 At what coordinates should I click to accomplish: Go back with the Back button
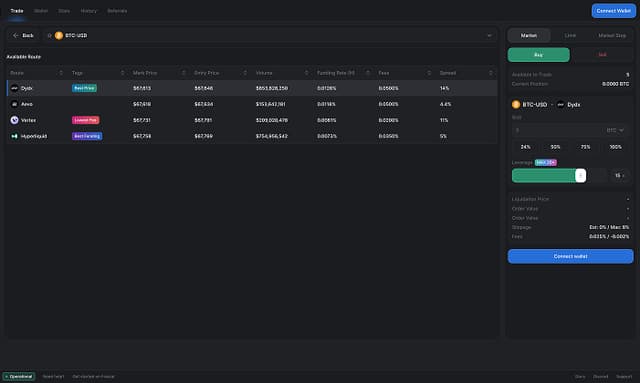(23, 36)
